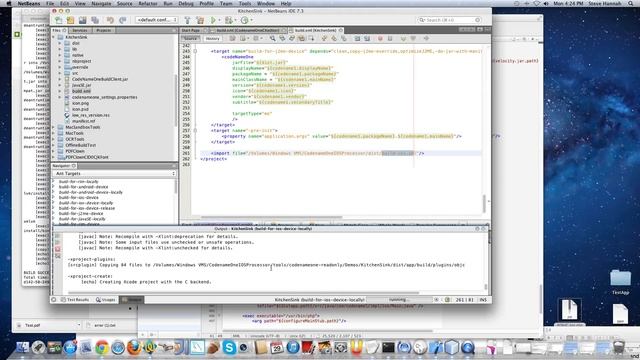Click the Output panel horizontal scrollbar
640x360 pixels.
243,293
